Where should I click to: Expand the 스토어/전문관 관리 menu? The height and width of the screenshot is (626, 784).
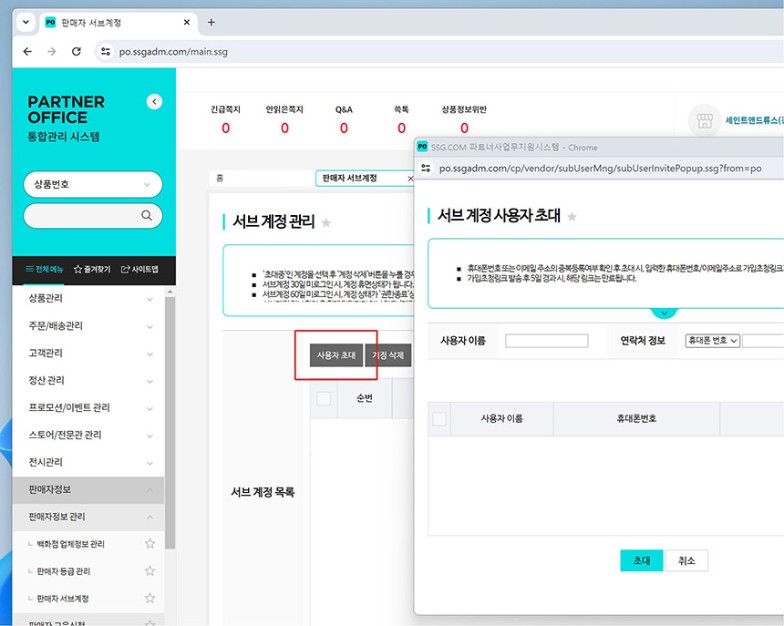[88, 435]
